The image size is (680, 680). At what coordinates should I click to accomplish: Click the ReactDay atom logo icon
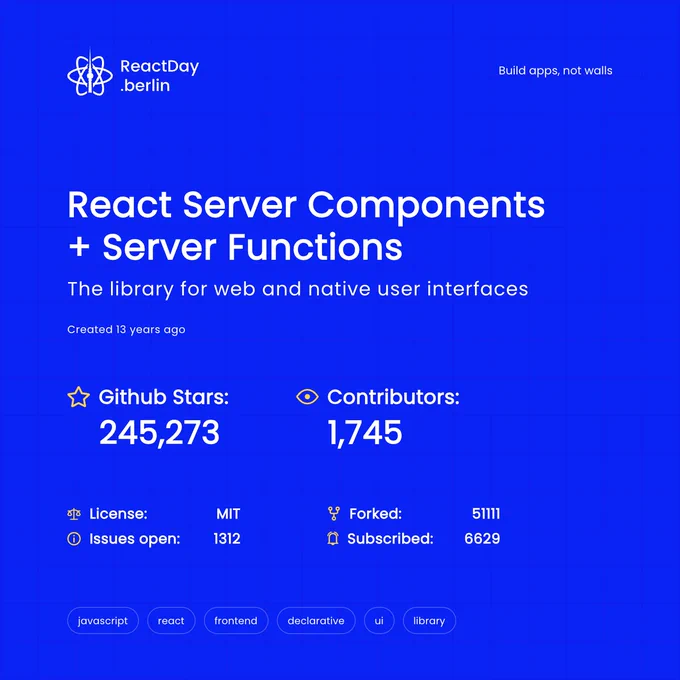(x=90, y=74)
